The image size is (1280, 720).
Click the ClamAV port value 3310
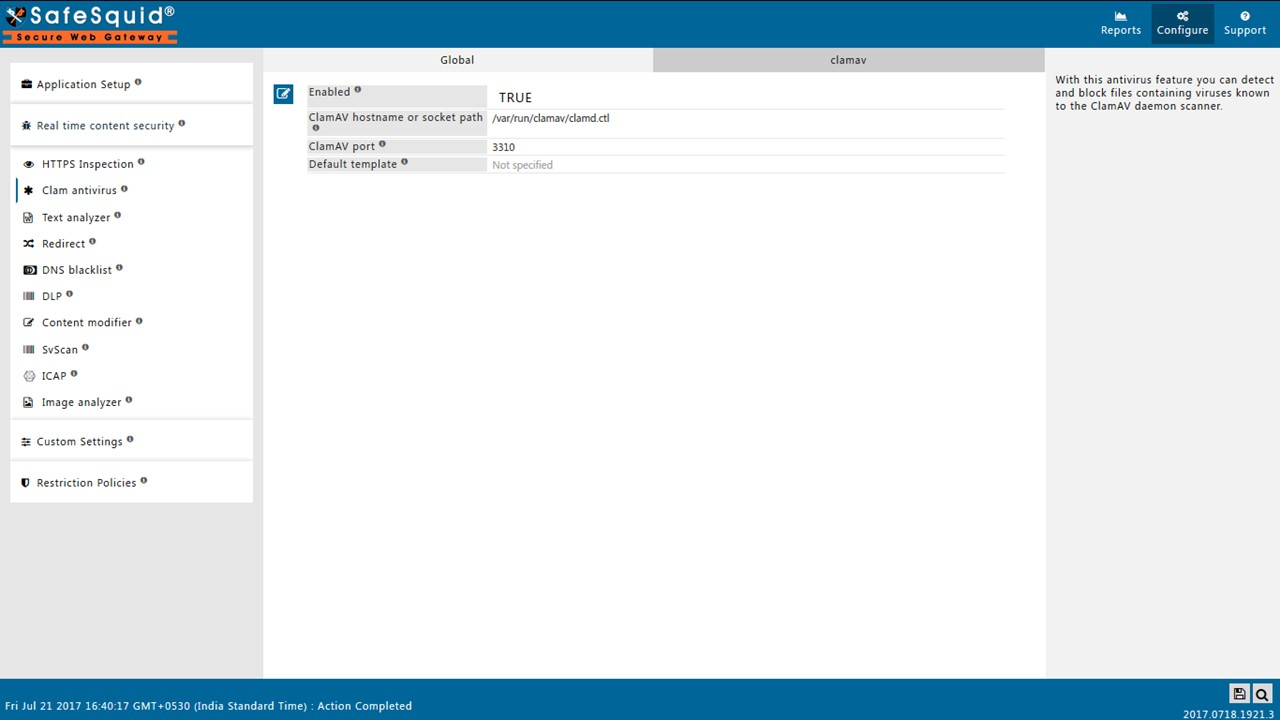(503, 147)
